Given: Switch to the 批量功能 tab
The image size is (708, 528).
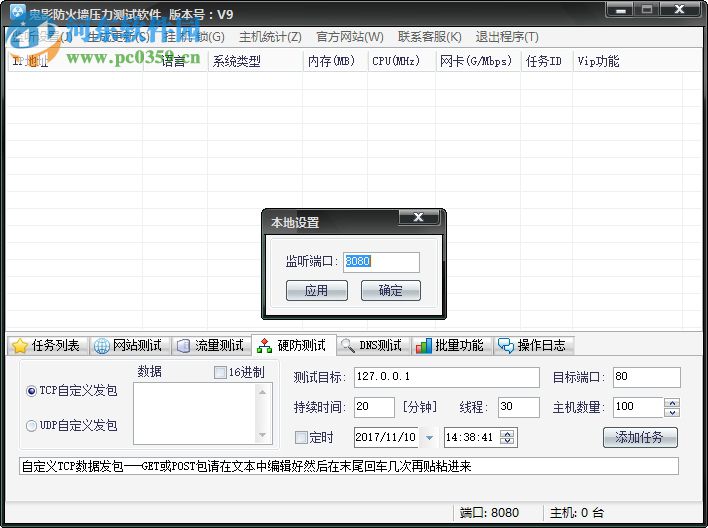Looking at the screenshot, I should [451, 346].
